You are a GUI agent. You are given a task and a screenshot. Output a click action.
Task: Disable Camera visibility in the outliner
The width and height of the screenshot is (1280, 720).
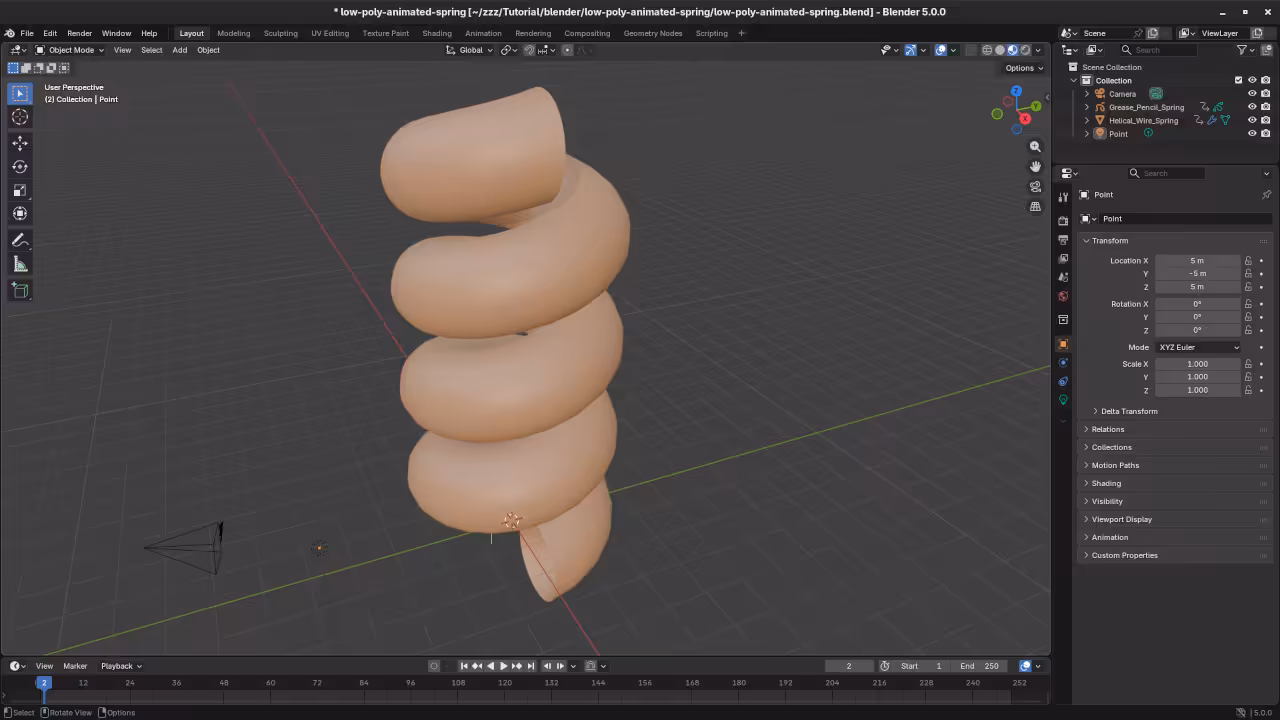(x=1252, y=93)
